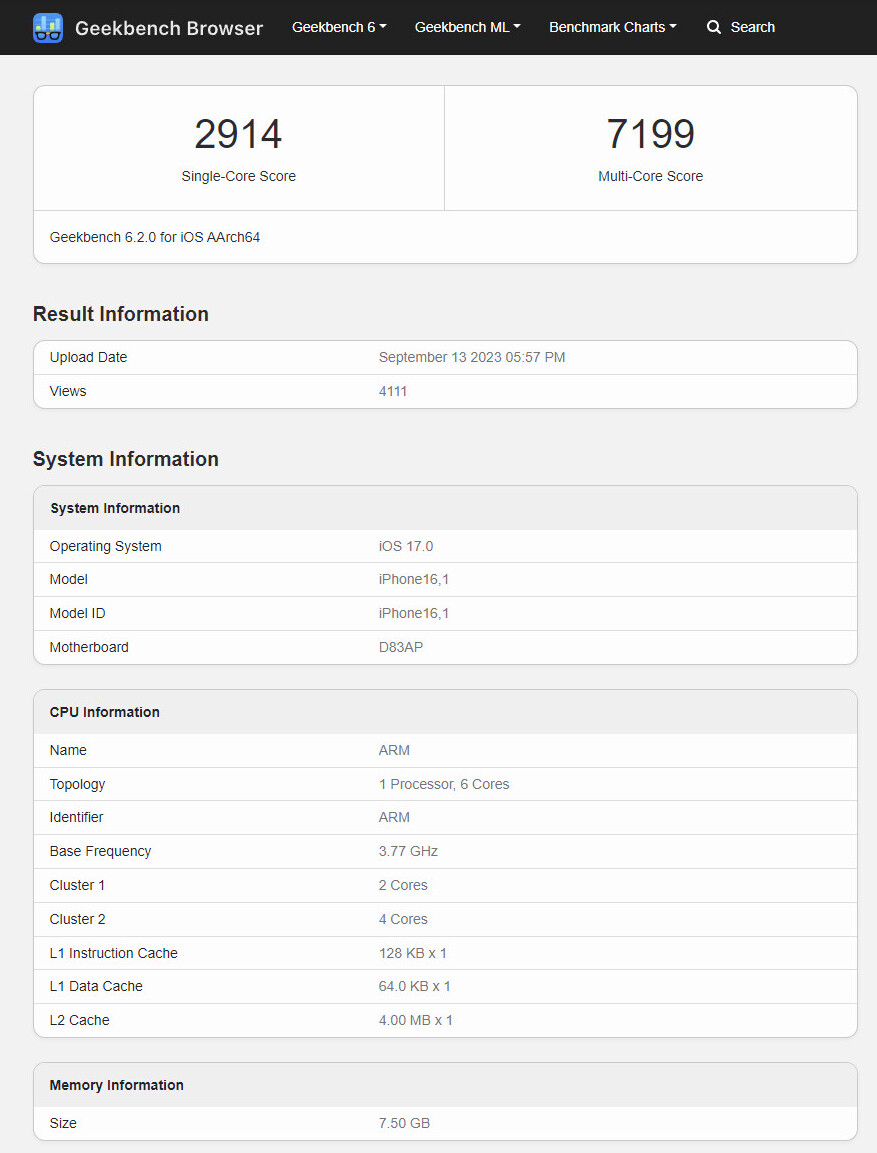The width and height of the screenshot is (877, 1153).
Task: Open the Benchmark Charts dropdown
Action: [x=612, y=27]
